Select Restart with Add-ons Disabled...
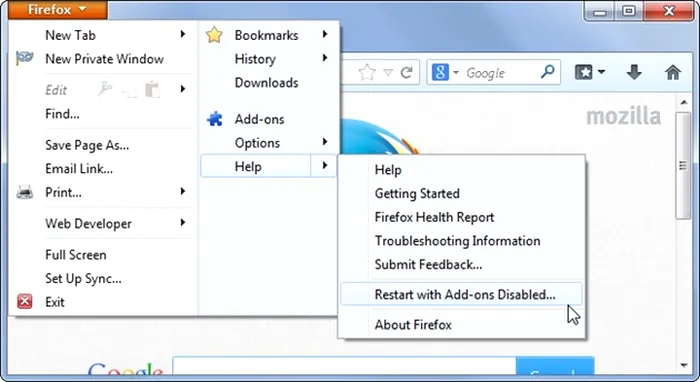The image size is (700, 382). pyautogui.click(x=461, y=294)
